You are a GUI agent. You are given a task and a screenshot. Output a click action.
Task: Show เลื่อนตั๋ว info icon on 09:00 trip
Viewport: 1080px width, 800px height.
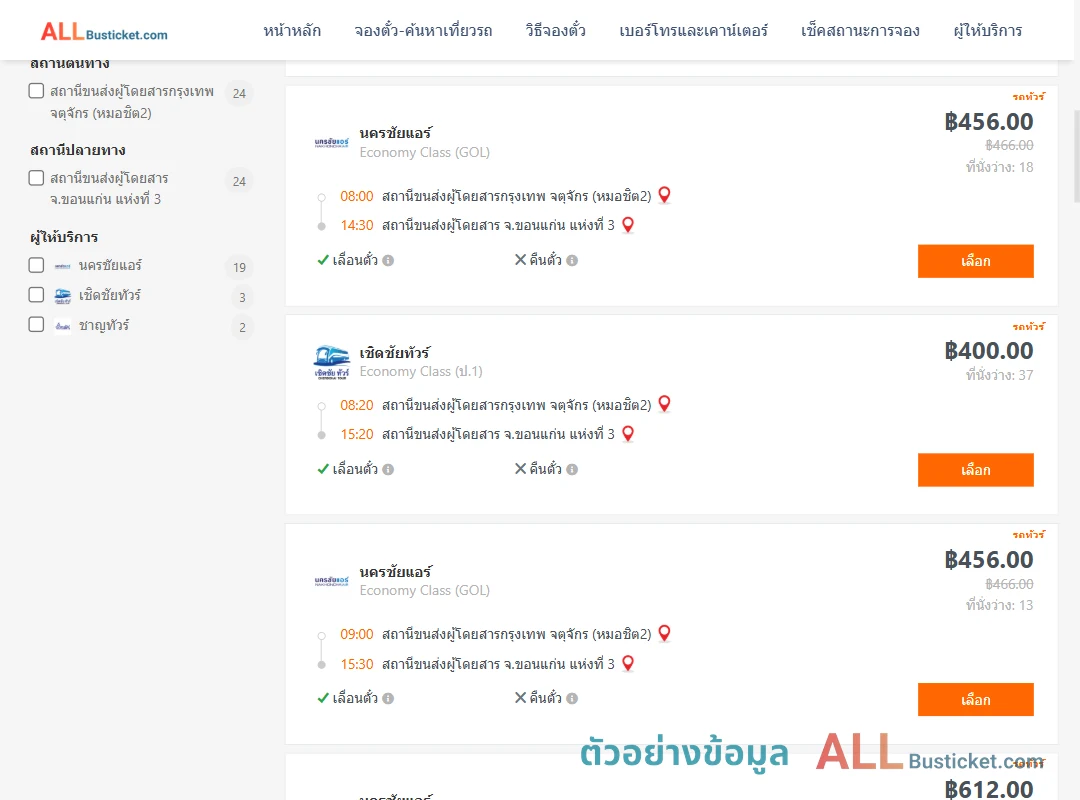pyautogui.click(x=388, y=698)
